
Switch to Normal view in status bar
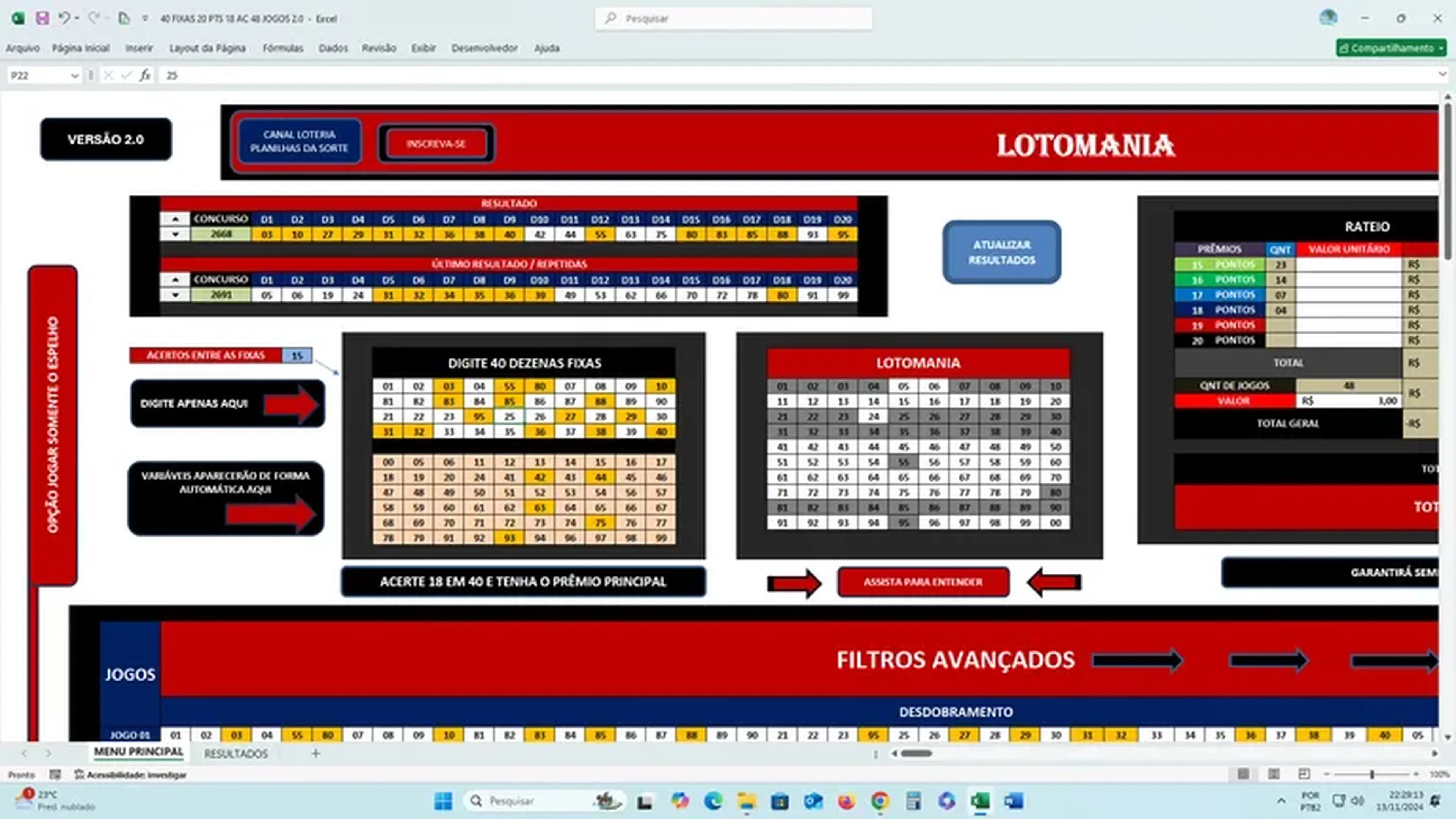pyautogui.click(x=1243, y=774)
